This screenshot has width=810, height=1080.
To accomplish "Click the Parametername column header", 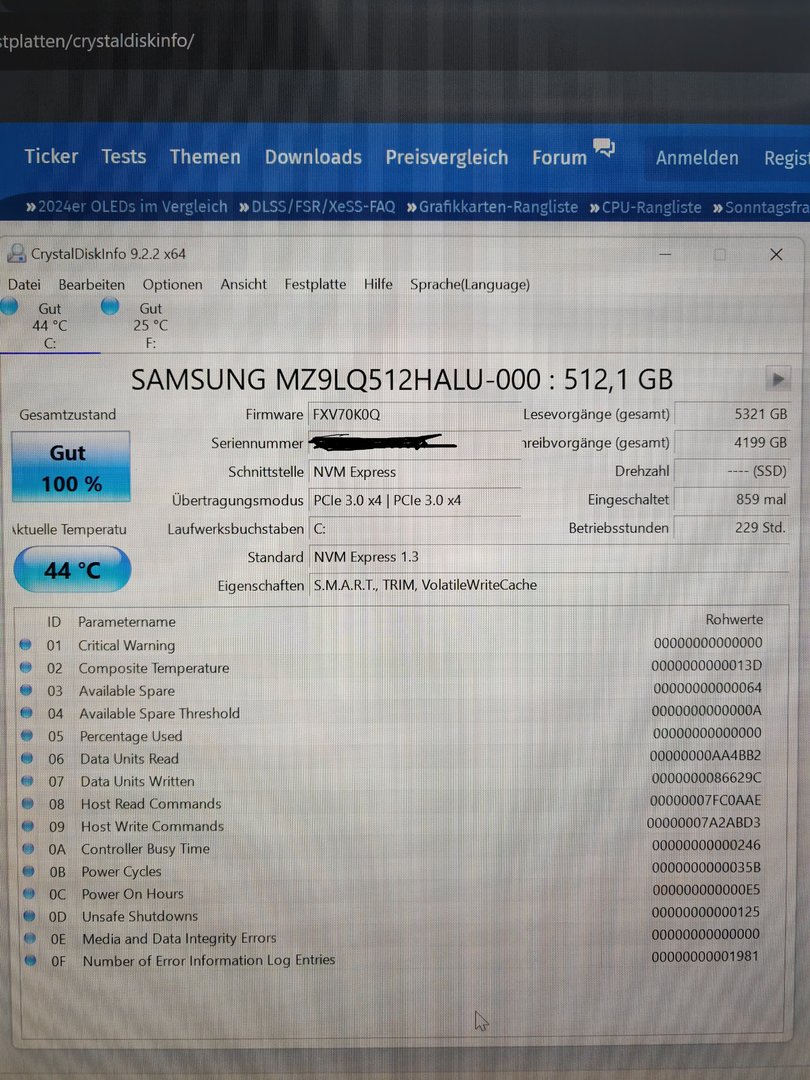I will point(127,621).
